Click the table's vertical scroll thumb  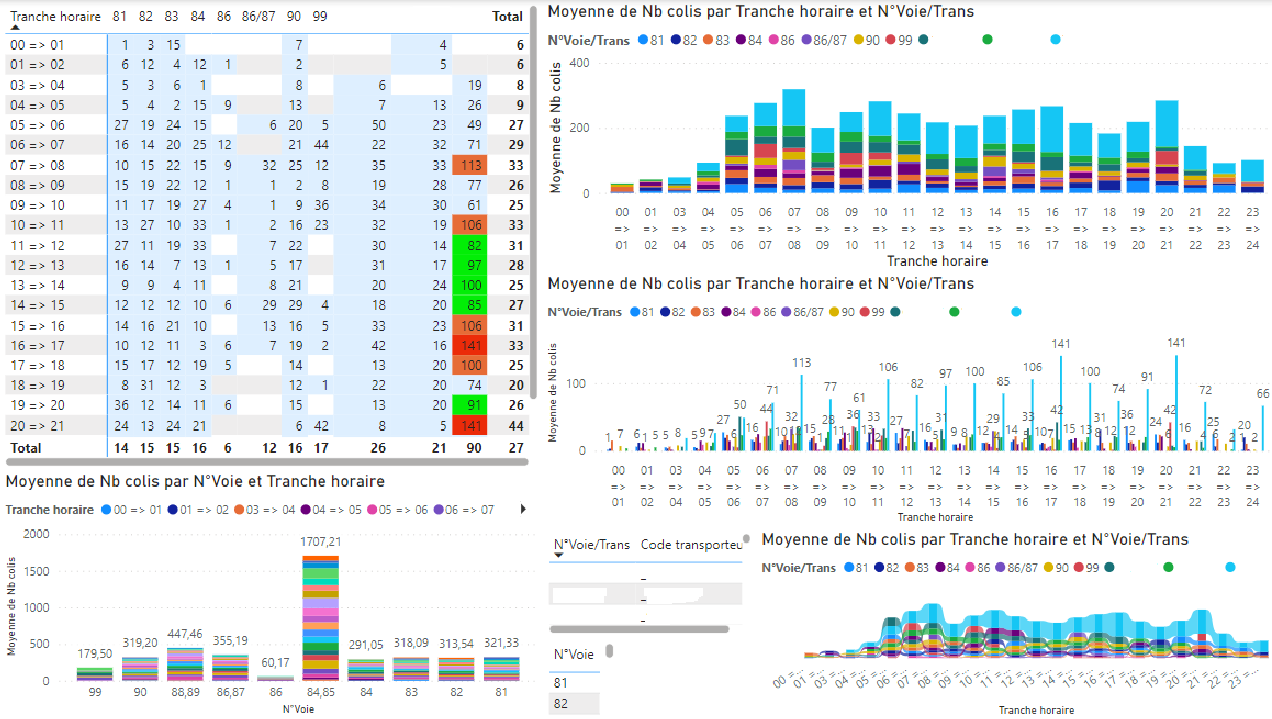tap(747, 541)
